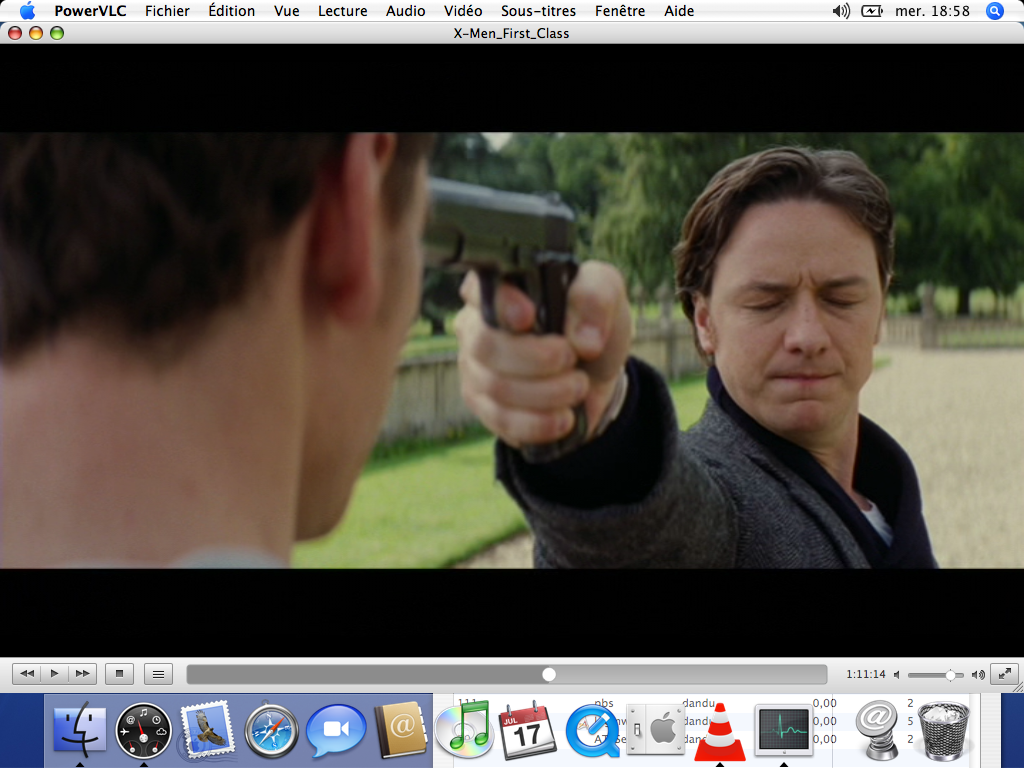Stop the video with the stop button
This screenshot has height=768, width=1024.
(x=120, y=673)
